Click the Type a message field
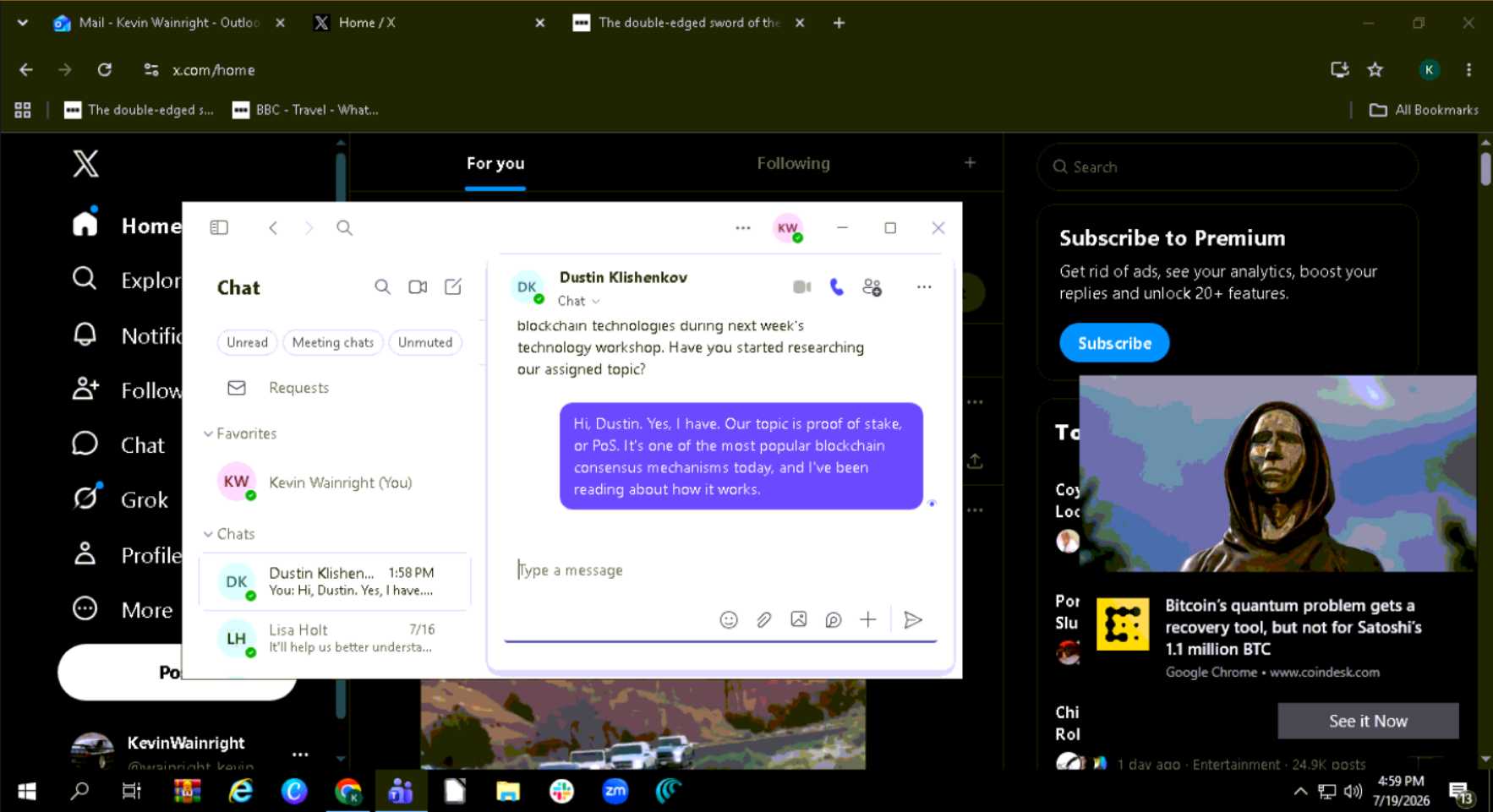Screen dimensions: 1493x812 [719, 570]
